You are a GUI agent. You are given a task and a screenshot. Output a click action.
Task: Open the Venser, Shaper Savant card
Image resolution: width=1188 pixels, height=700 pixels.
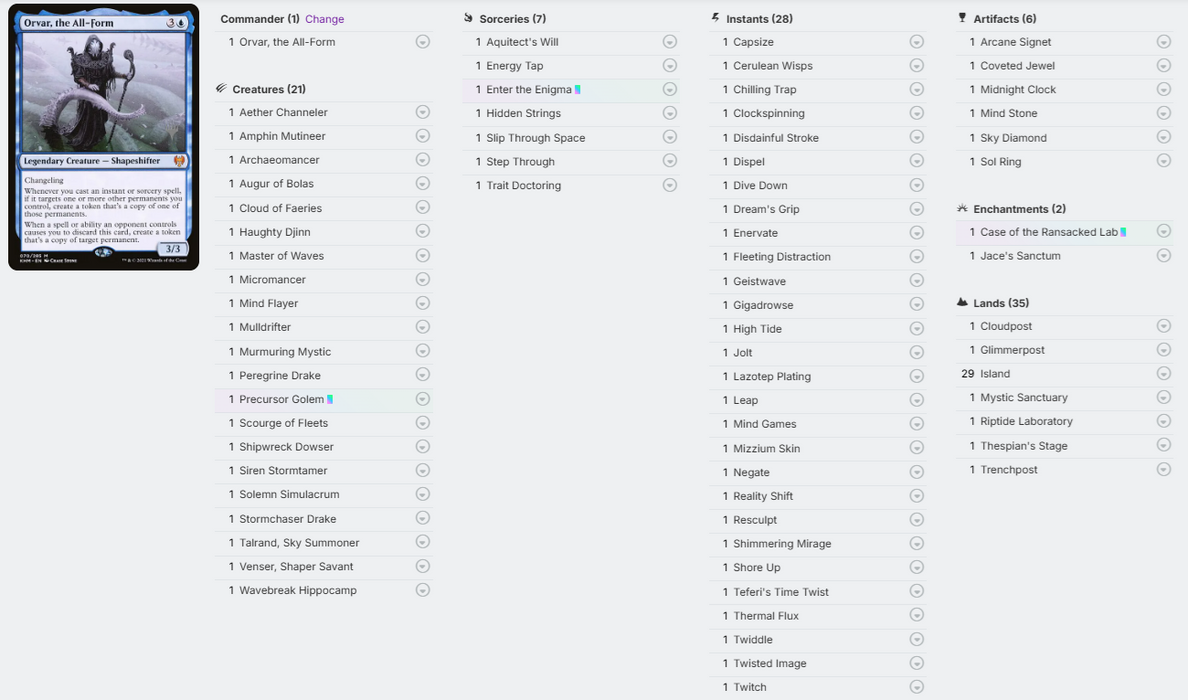[296, 567]
